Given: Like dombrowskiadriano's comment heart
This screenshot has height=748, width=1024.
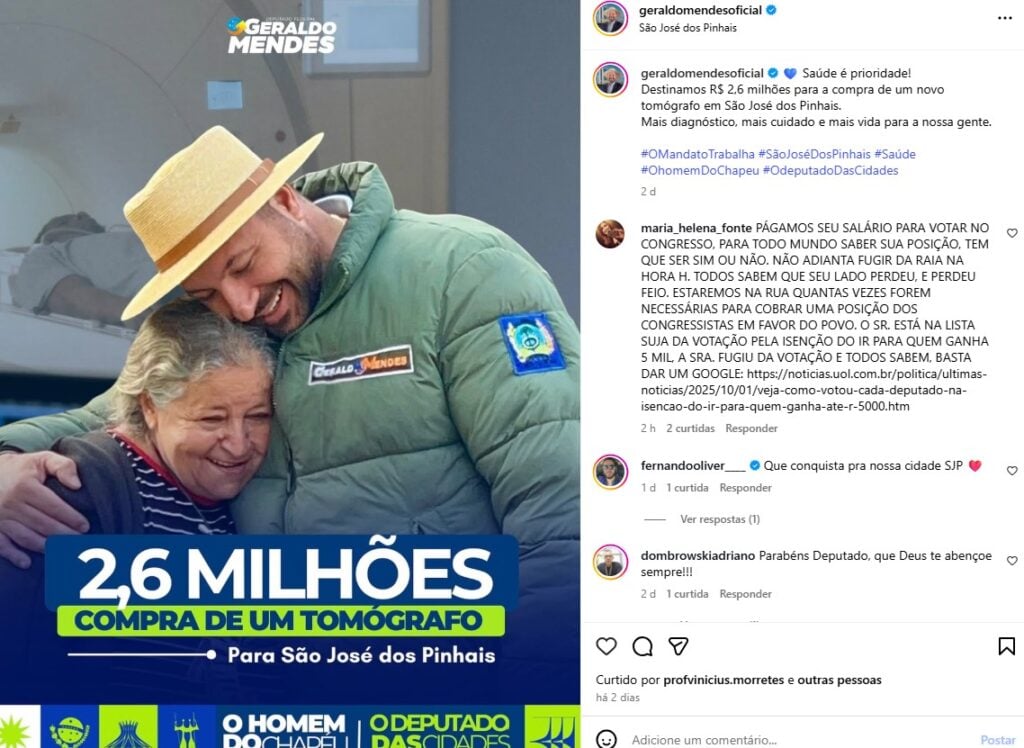Looking at the screenshot, I should pyautogui.click(x=1012, y=561).
